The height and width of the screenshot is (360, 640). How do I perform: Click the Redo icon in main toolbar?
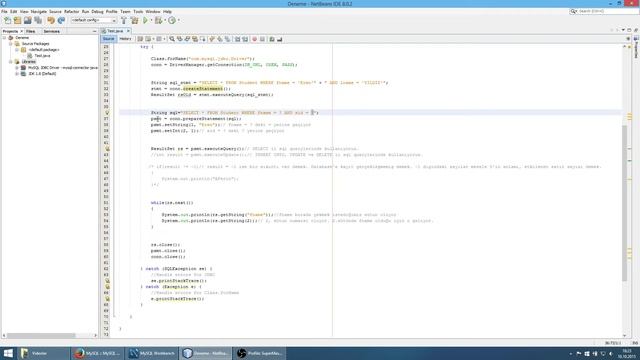coord(61,20)
